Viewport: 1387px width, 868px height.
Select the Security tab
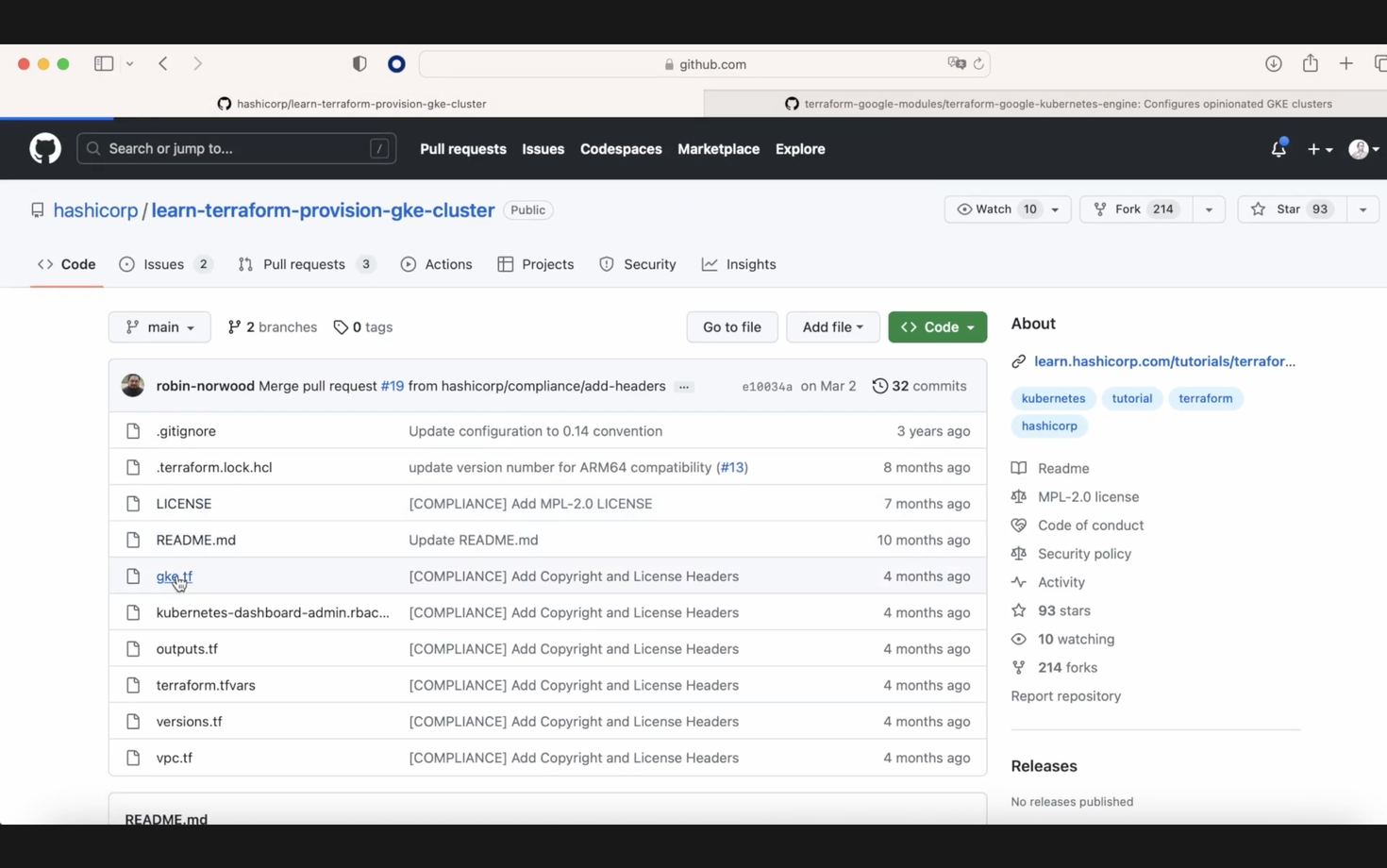click(638, 264)
